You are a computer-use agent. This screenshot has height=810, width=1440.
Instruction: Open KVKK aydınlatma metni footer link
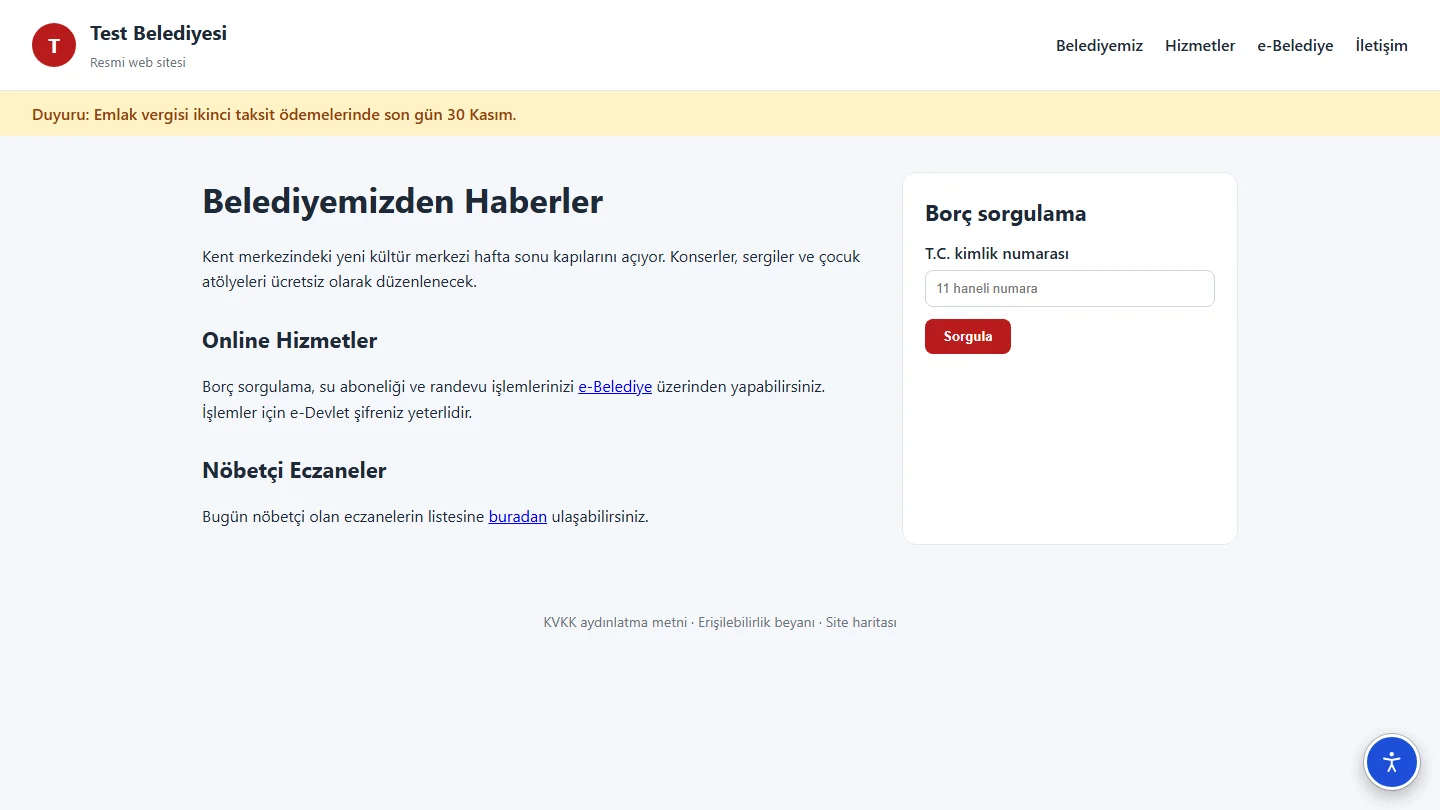(x=615, y=622)
